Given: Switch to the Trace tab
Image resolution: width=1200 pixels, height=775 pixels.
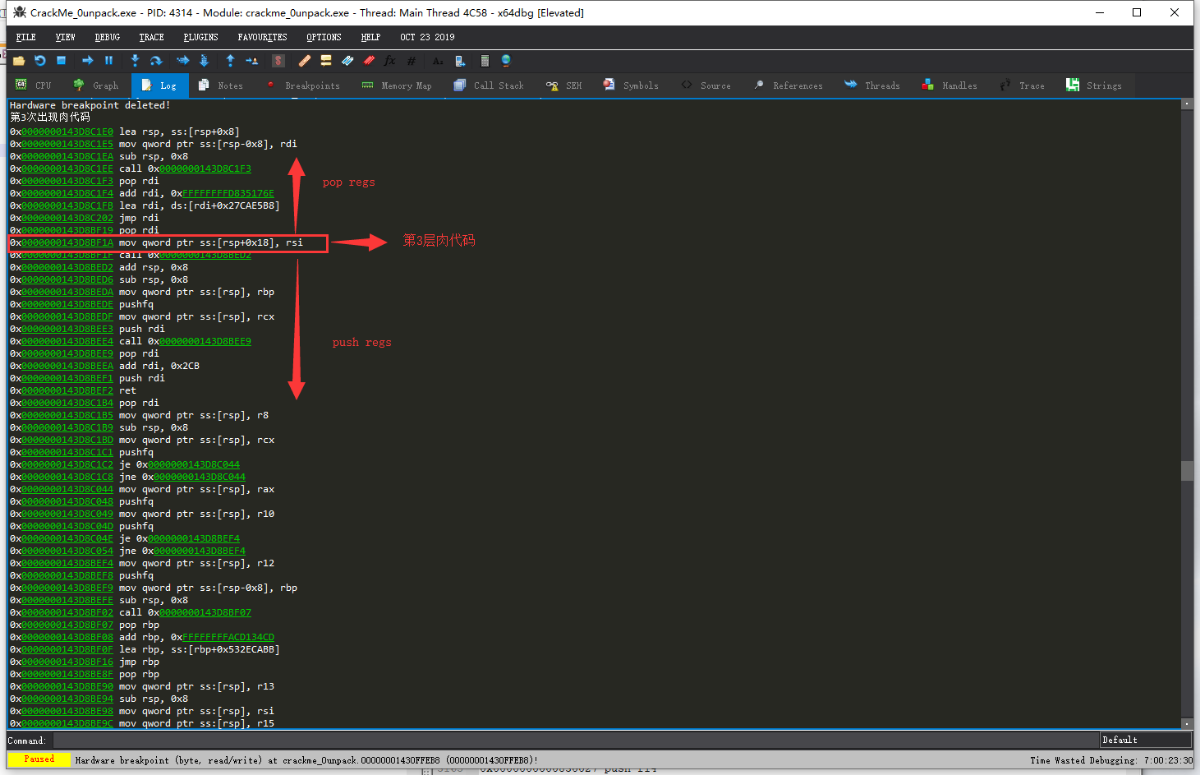Looking at the screenshot, I should coord(1022,86).
